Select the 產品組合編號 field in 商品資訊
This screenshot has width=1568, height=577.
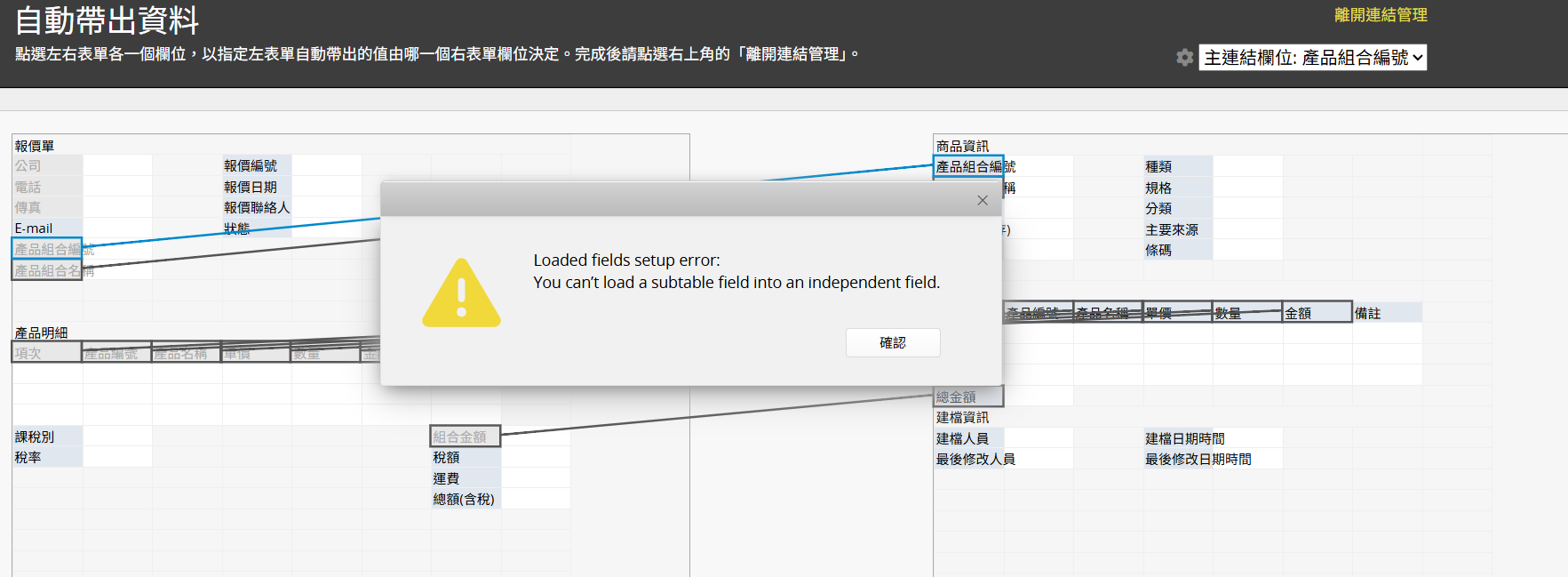coord(967,166)
